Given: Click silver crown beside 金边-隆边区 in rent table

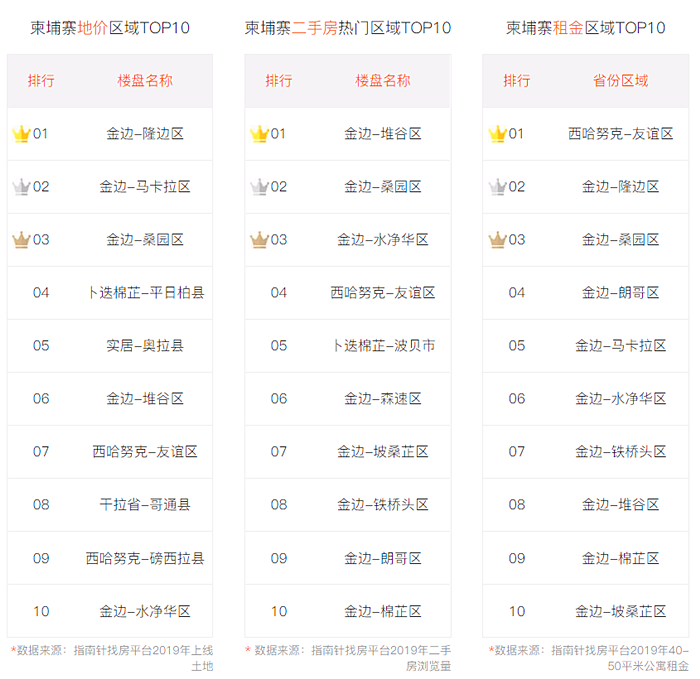Looking at the screenshot, I should coord(497,187).
